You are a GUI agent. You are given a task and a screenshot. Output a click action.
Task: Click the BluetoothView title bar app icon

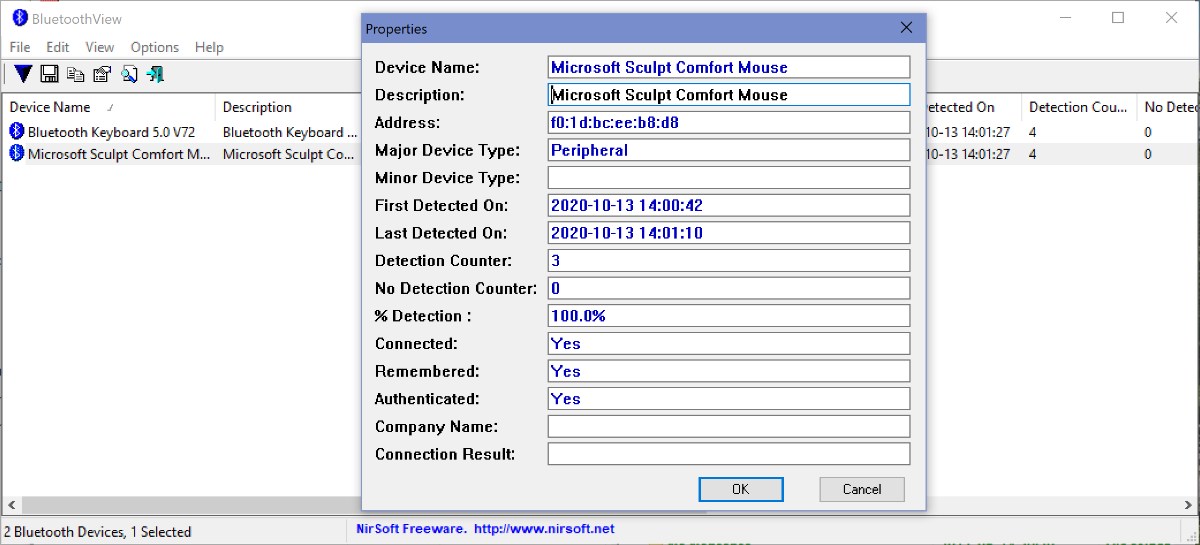coord(19,18)
